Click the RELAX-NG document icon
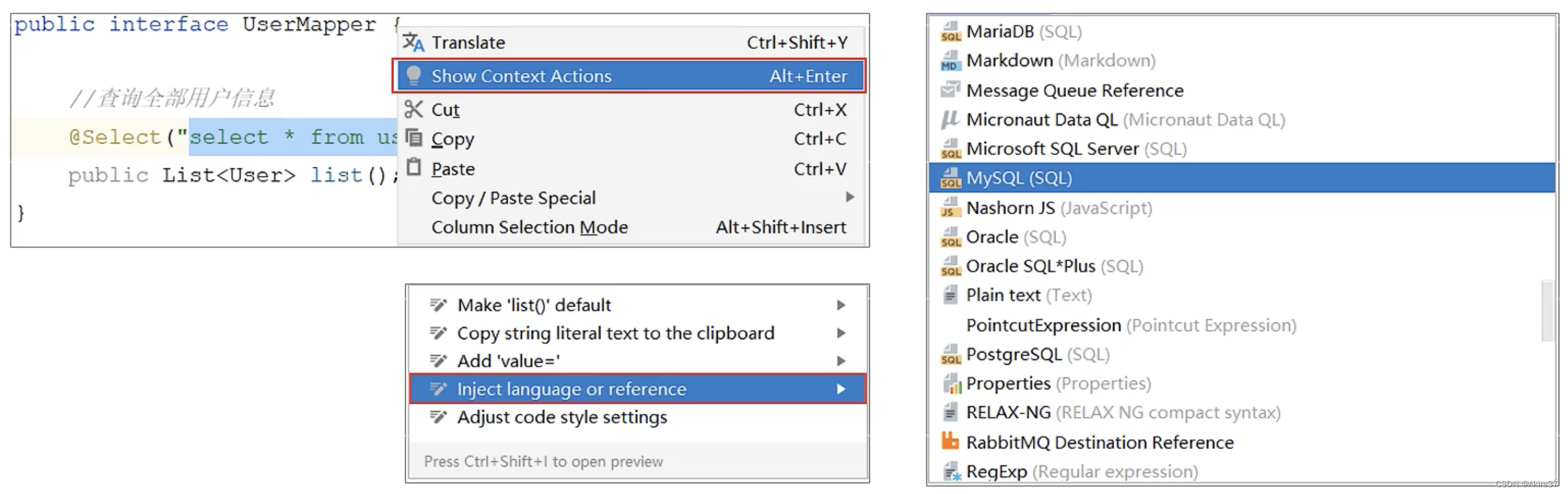The image size is (1568, 494). click(951, 412)
